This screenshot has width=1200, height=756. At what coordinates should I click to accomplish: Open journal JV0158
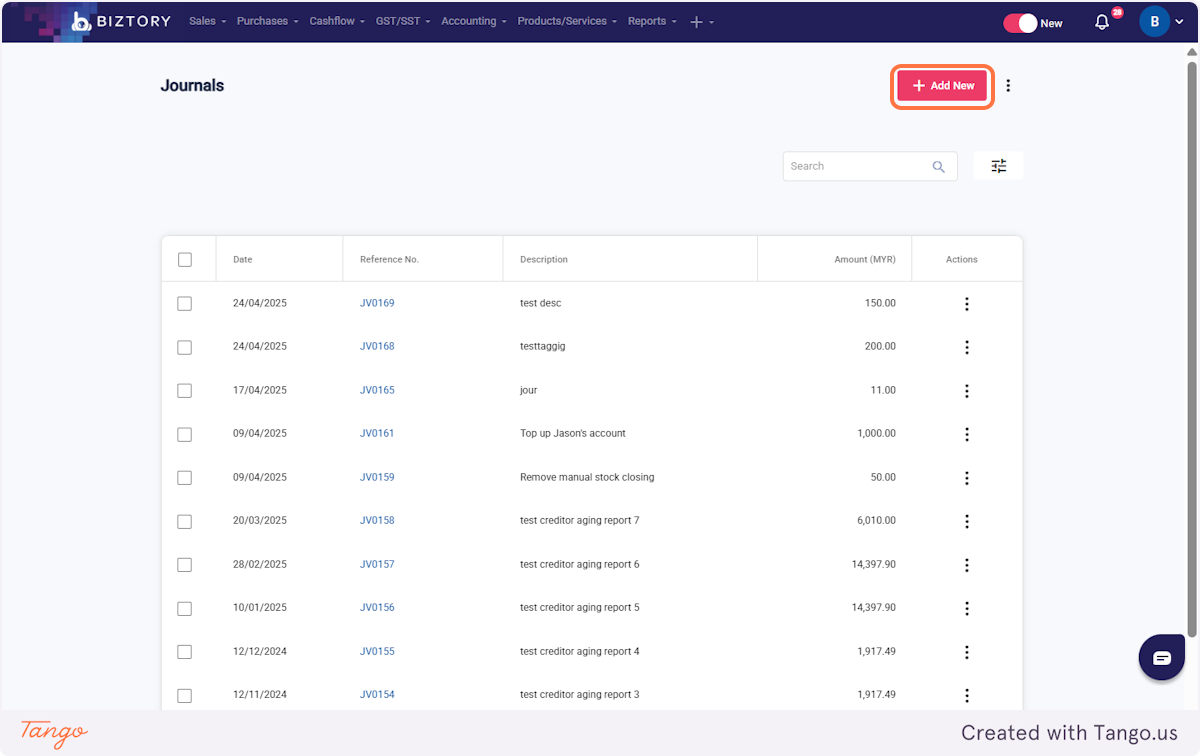(377, 520)
